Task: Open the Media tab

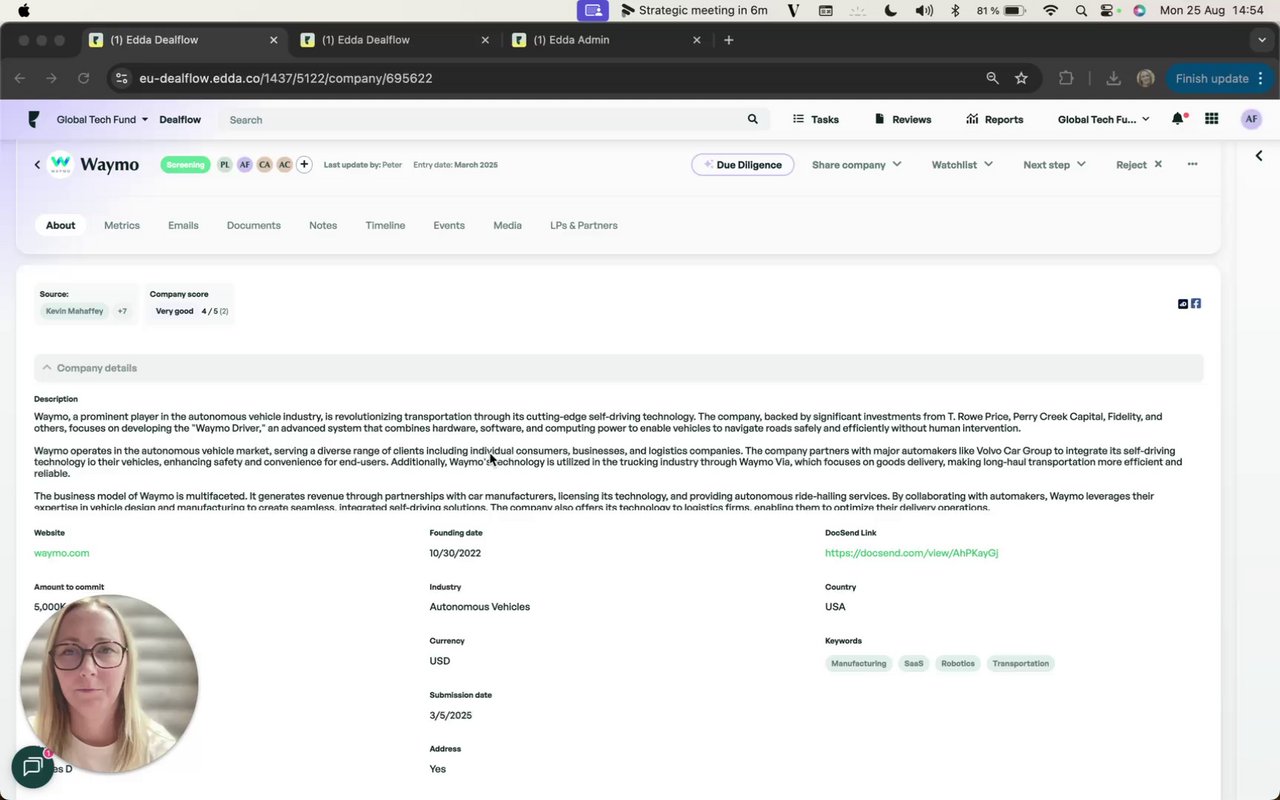Action: (507, 226)
